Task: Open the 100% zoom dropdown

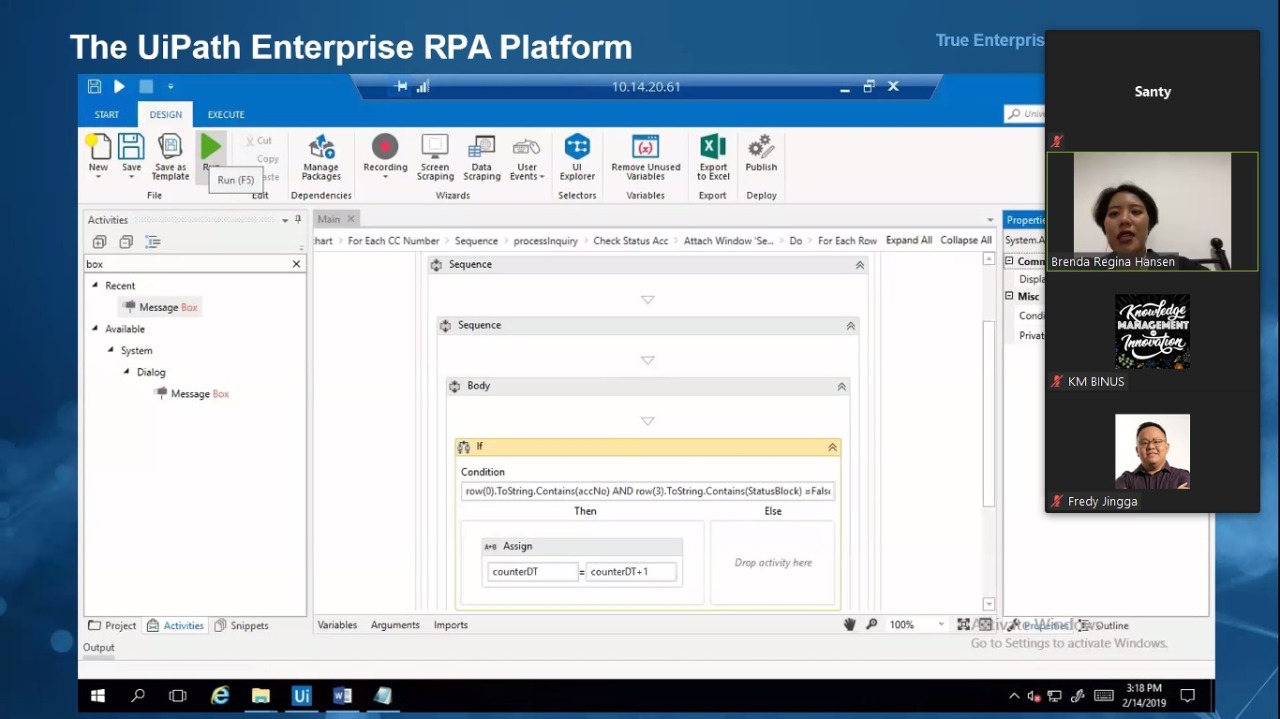Action: point(941,625)
